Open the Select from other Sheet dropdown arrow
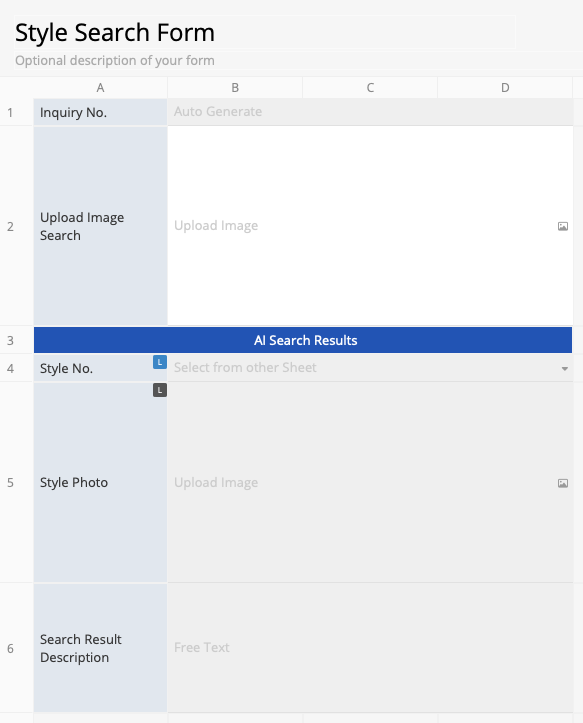The image size is (583, 723). 565,368
